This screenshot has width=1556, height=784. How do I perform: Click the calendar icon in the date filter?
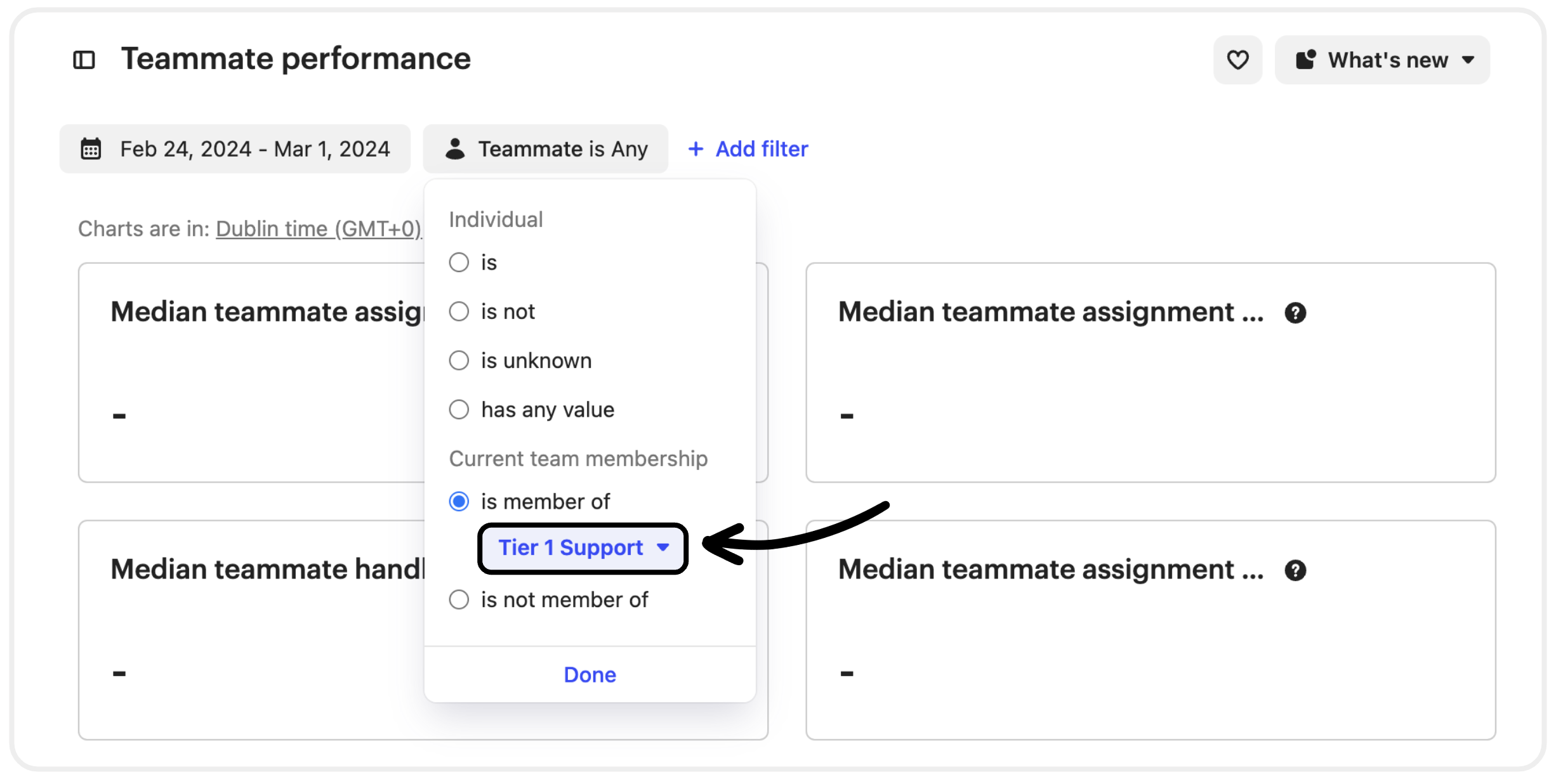tap(91, 149)
